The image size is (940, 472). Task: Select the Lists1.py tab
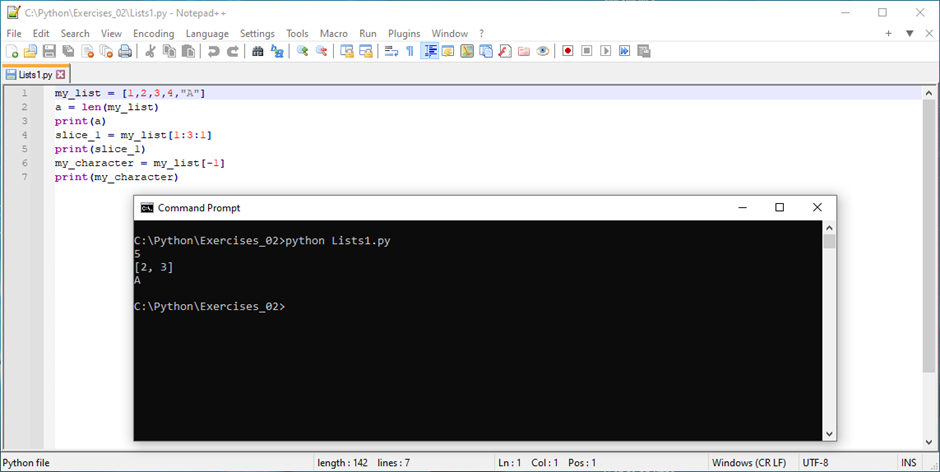[x=30, y=75]
